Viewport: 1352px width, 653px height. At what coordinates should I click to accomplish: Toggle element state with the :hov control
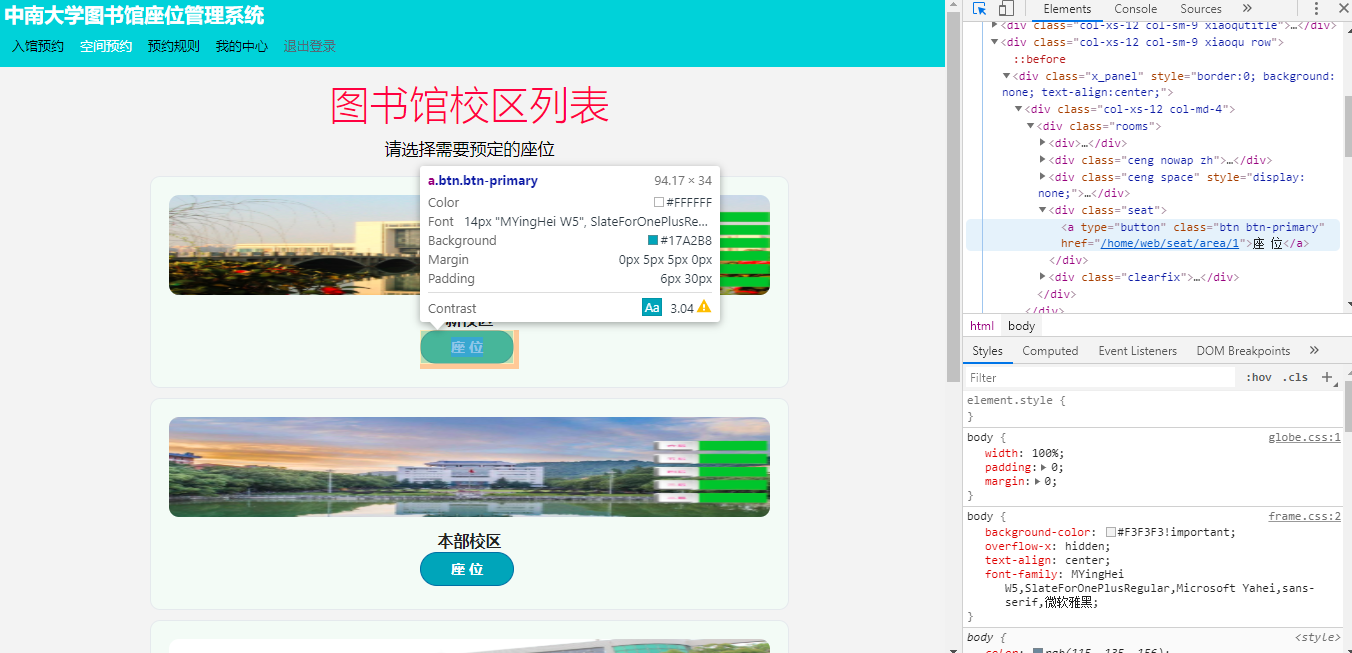click(1259, 377)
